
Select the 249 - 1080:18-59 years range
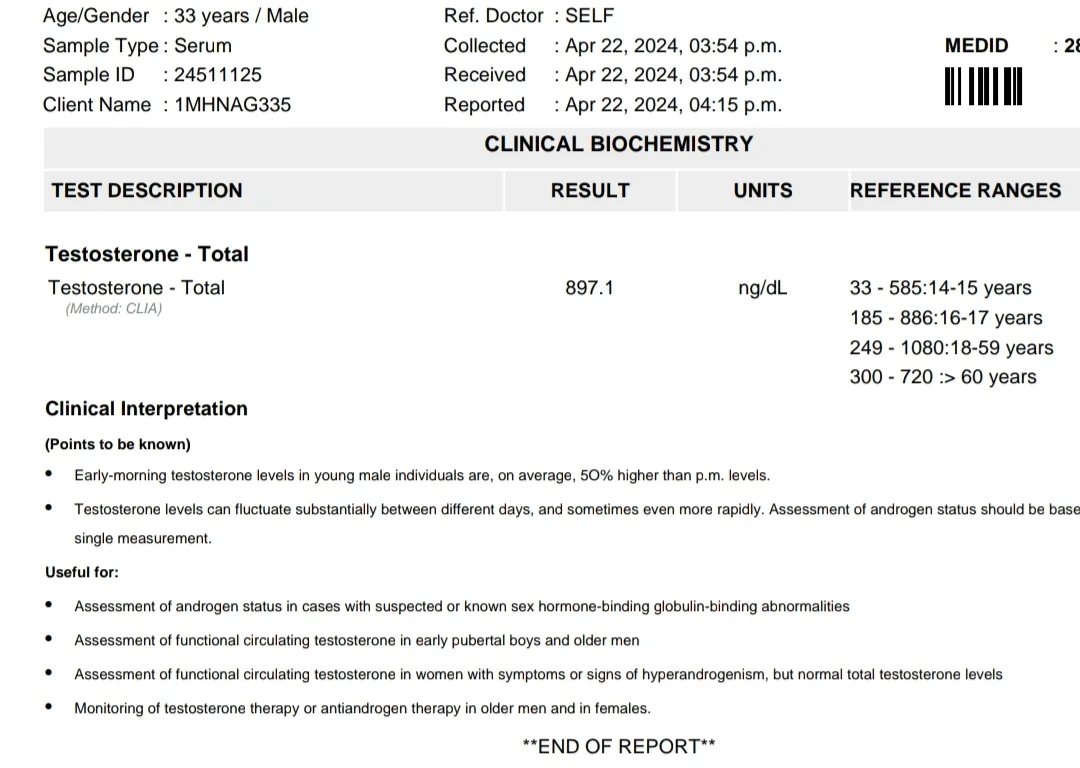(951, 348)
